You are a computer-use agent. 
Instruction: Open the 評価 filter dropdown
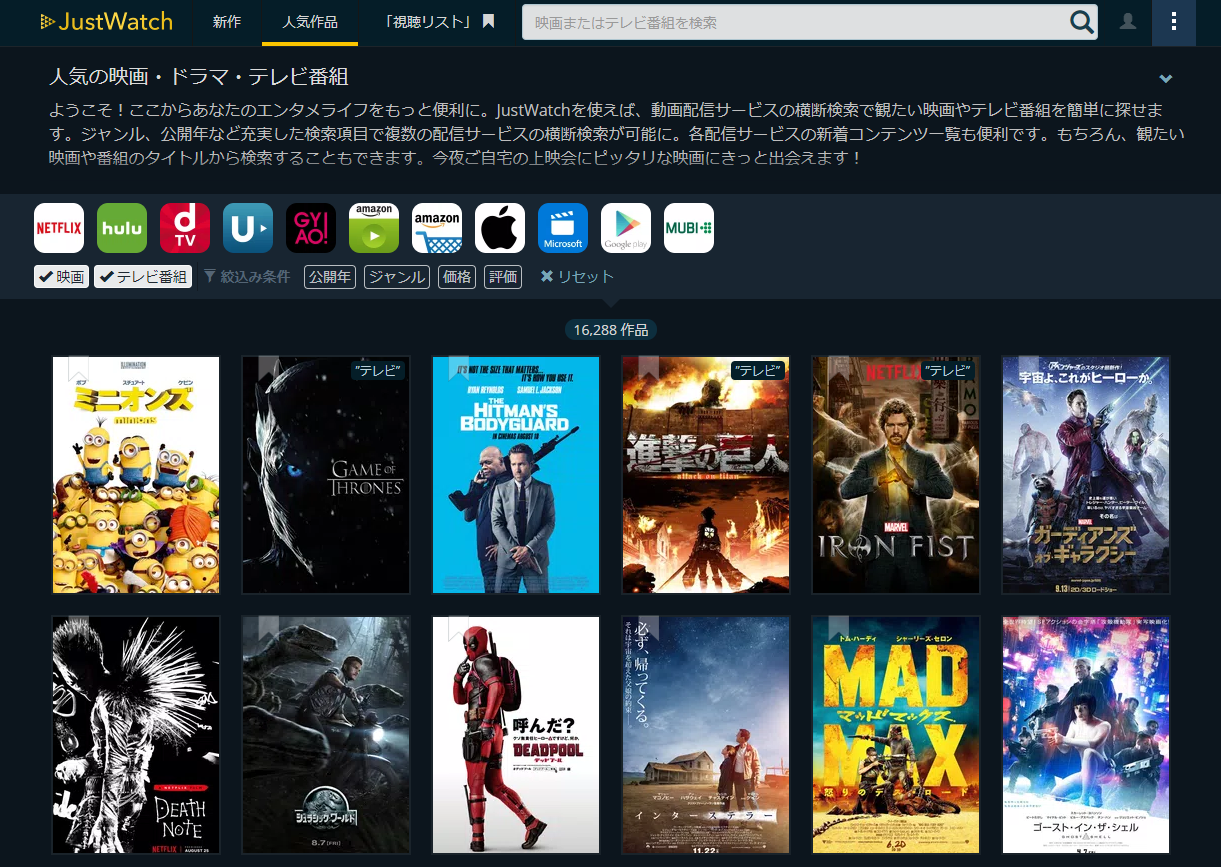click(503, 277)
